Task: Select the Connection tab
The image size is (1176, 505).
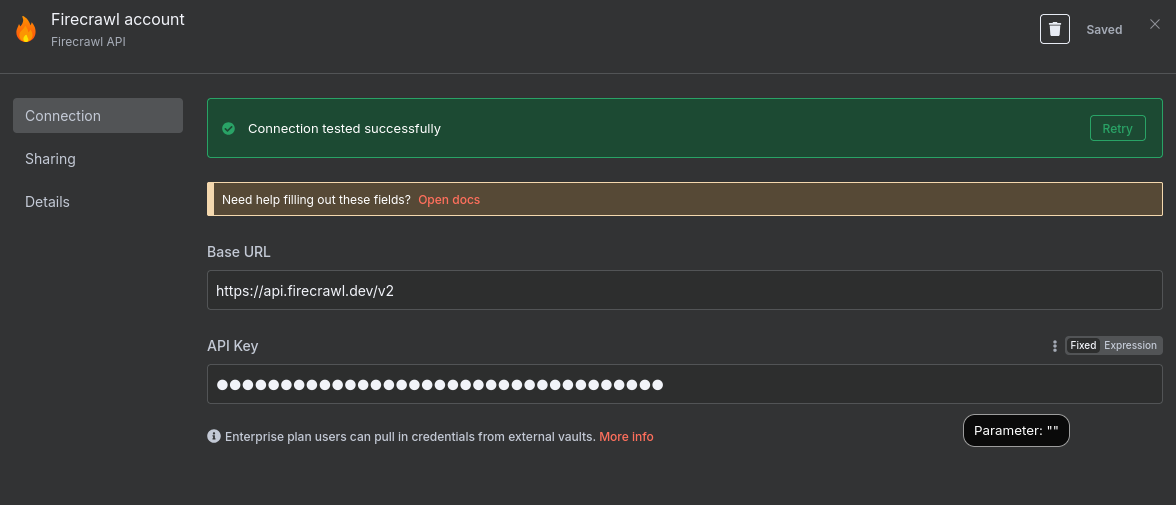Action: click(x=98, y=116)
